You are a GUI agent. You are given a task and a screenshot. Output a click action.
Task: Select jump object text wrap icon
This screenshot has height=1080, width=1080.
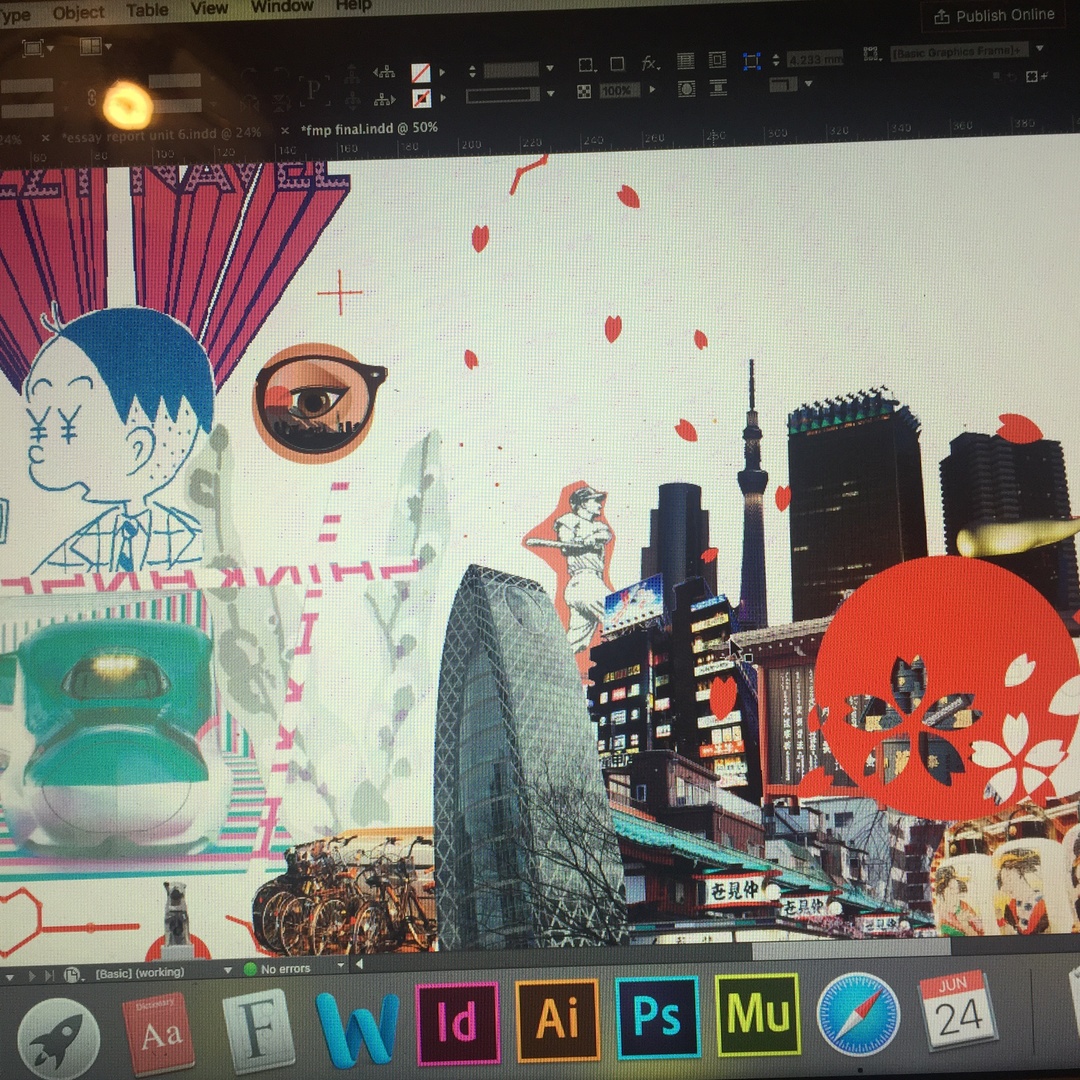tap(718, 87)
